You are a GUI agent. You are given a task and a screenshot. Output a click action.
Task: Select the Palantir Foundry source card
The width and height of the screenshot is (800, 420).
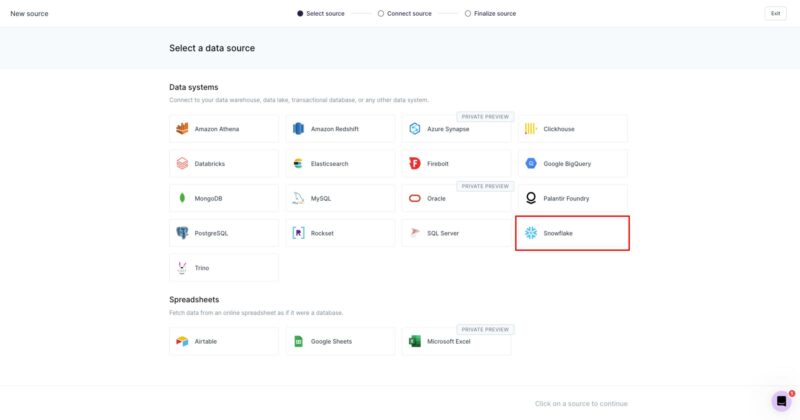pyautogui.click(x=572, y=198)
